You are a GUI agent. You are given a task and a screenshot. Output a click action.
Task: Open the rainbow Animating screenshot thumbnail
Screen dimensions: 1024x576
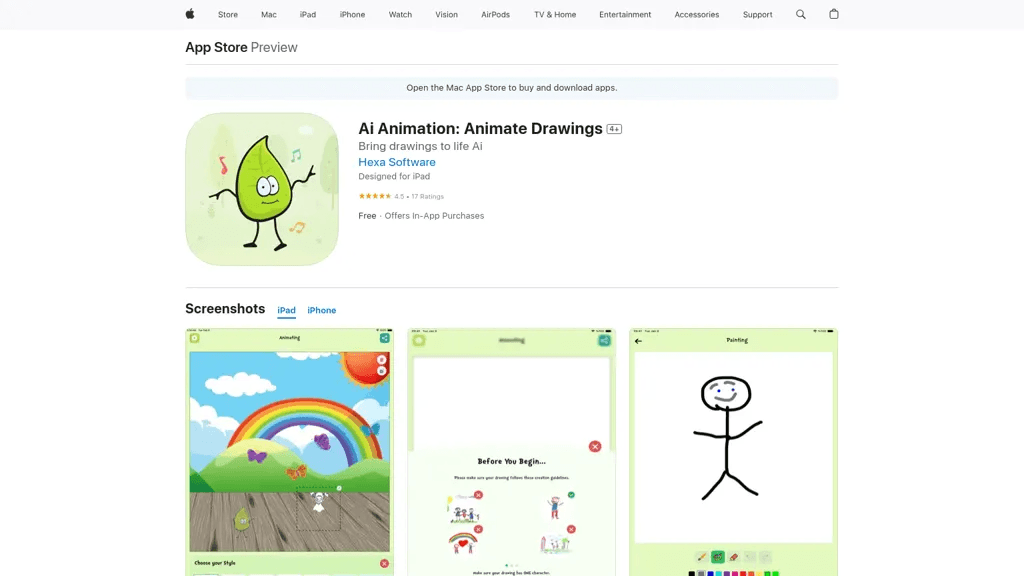289,452
